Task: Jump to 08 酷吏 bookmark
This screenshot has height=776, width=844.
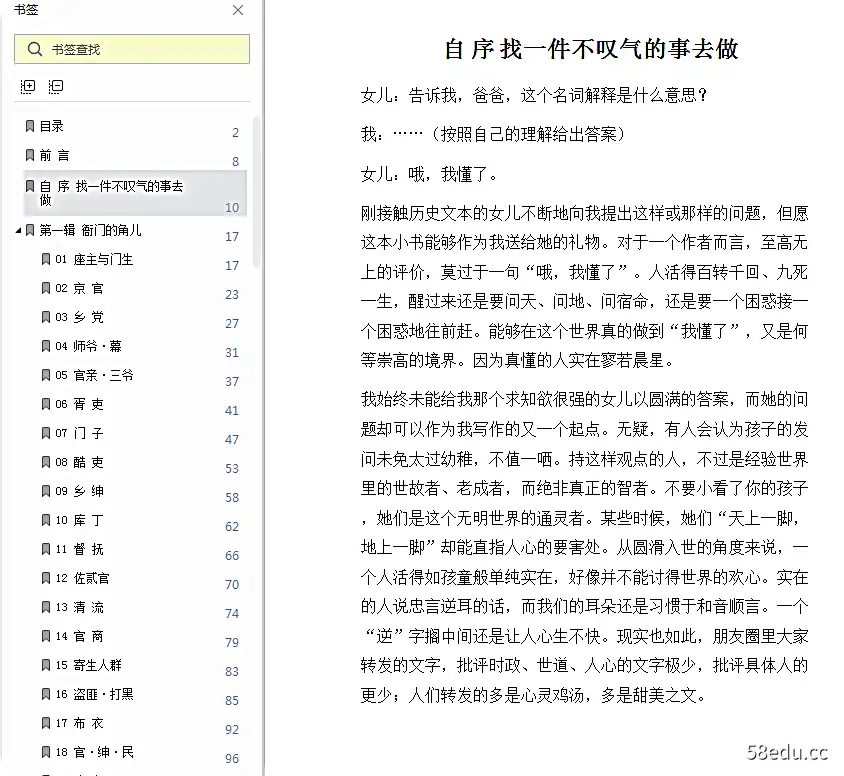Action: click(x=79, y=462)
